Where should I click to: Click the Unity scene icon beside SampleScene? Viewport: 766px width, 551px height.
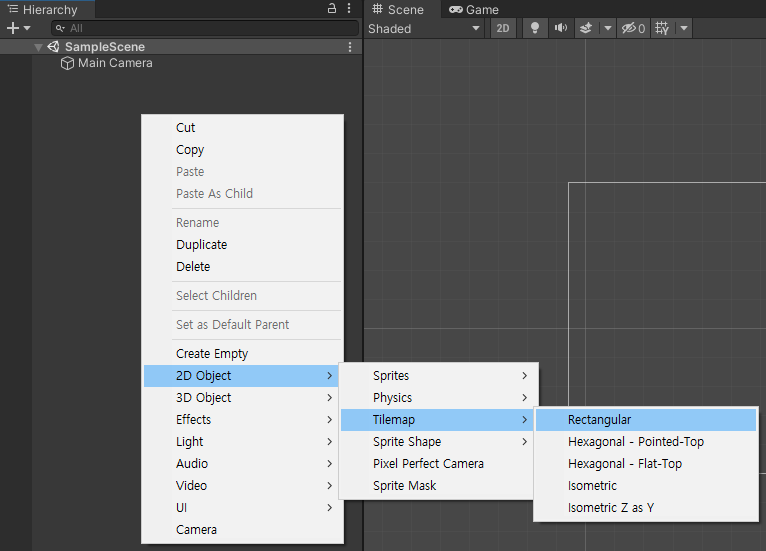pyautogui.click(x=53, y=47)
